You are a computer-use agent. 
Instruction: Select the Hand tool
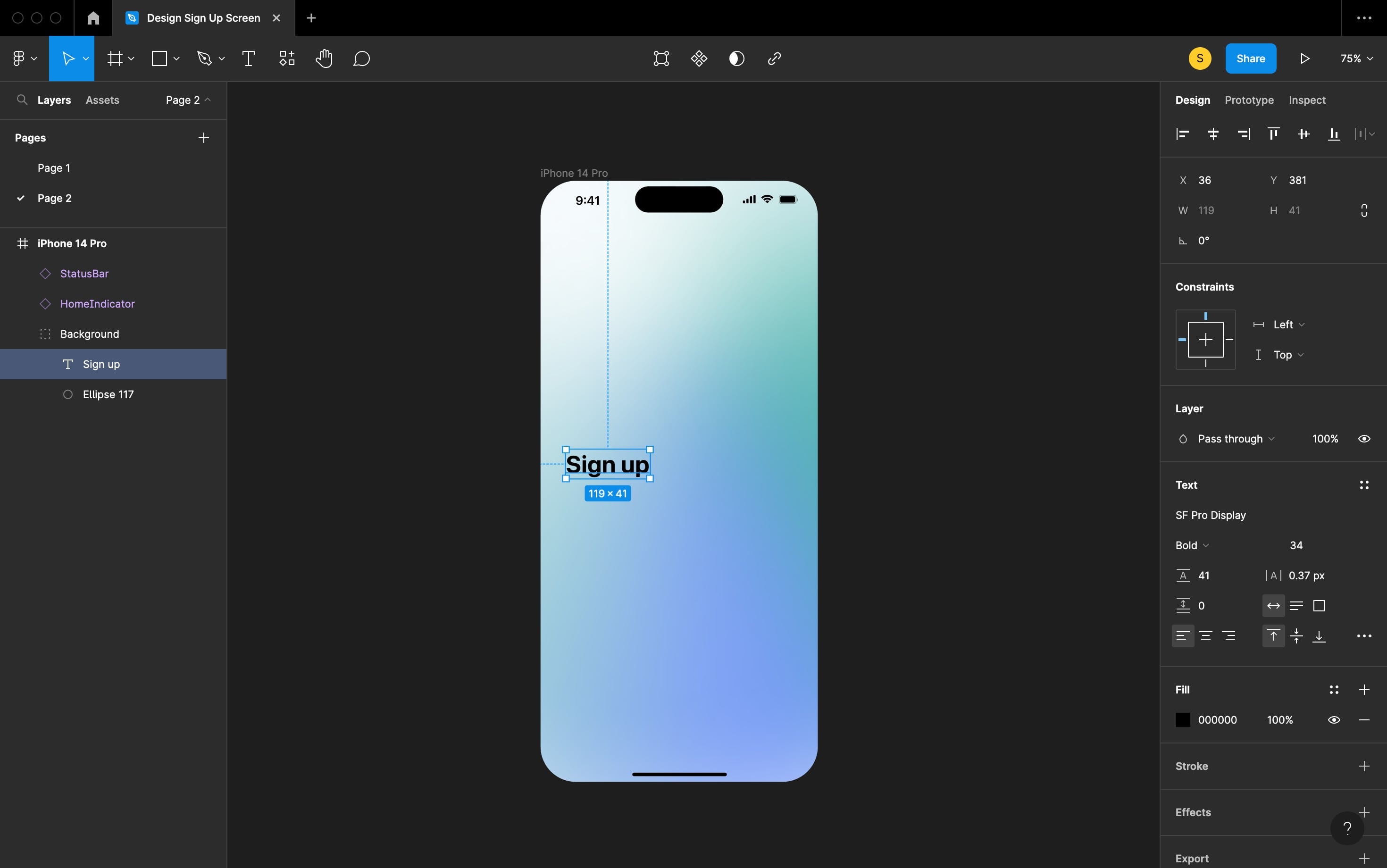325,58
